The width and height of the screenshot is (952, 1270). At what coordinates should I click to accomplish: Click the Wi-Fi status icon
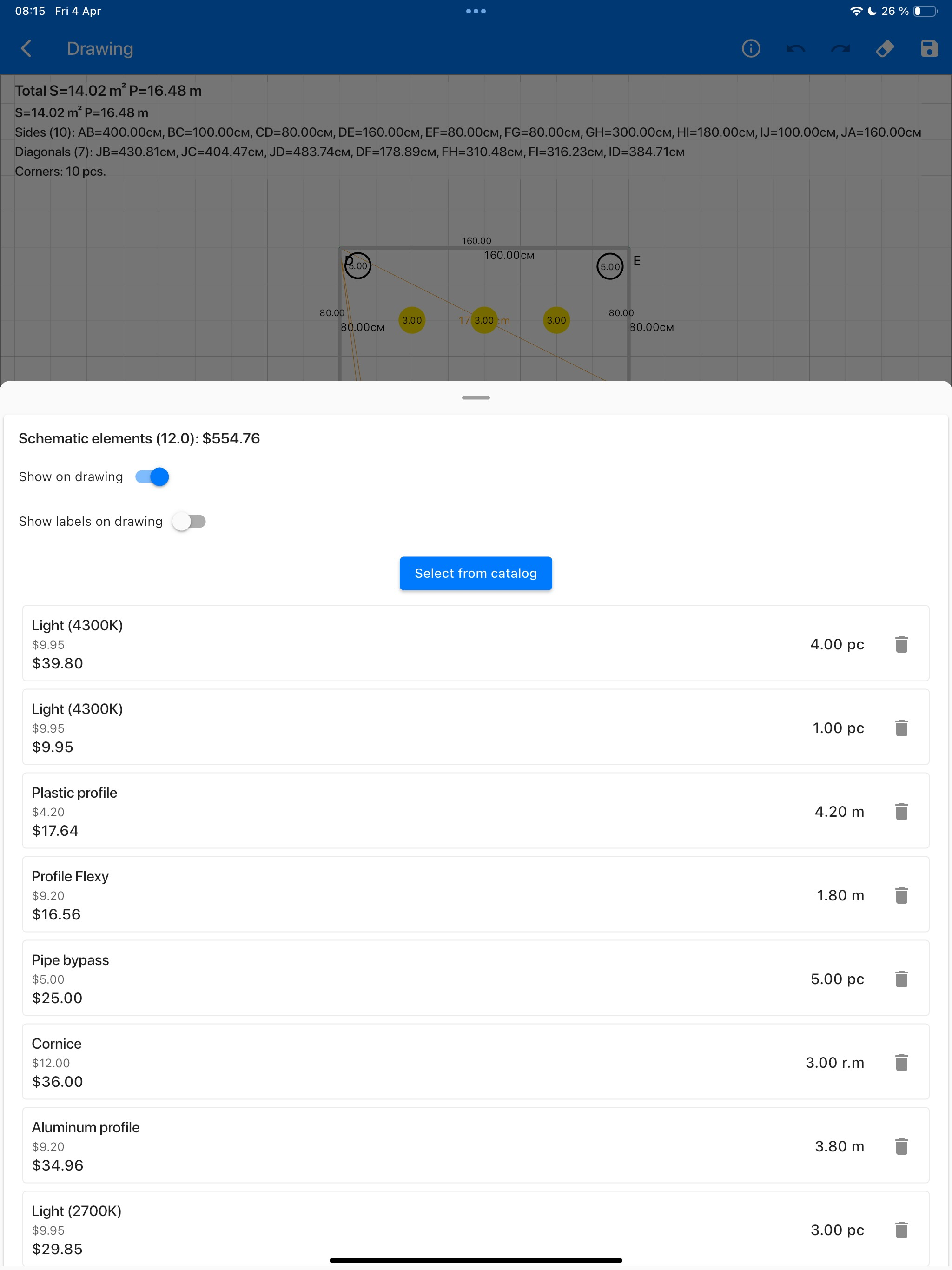(856, 11)
